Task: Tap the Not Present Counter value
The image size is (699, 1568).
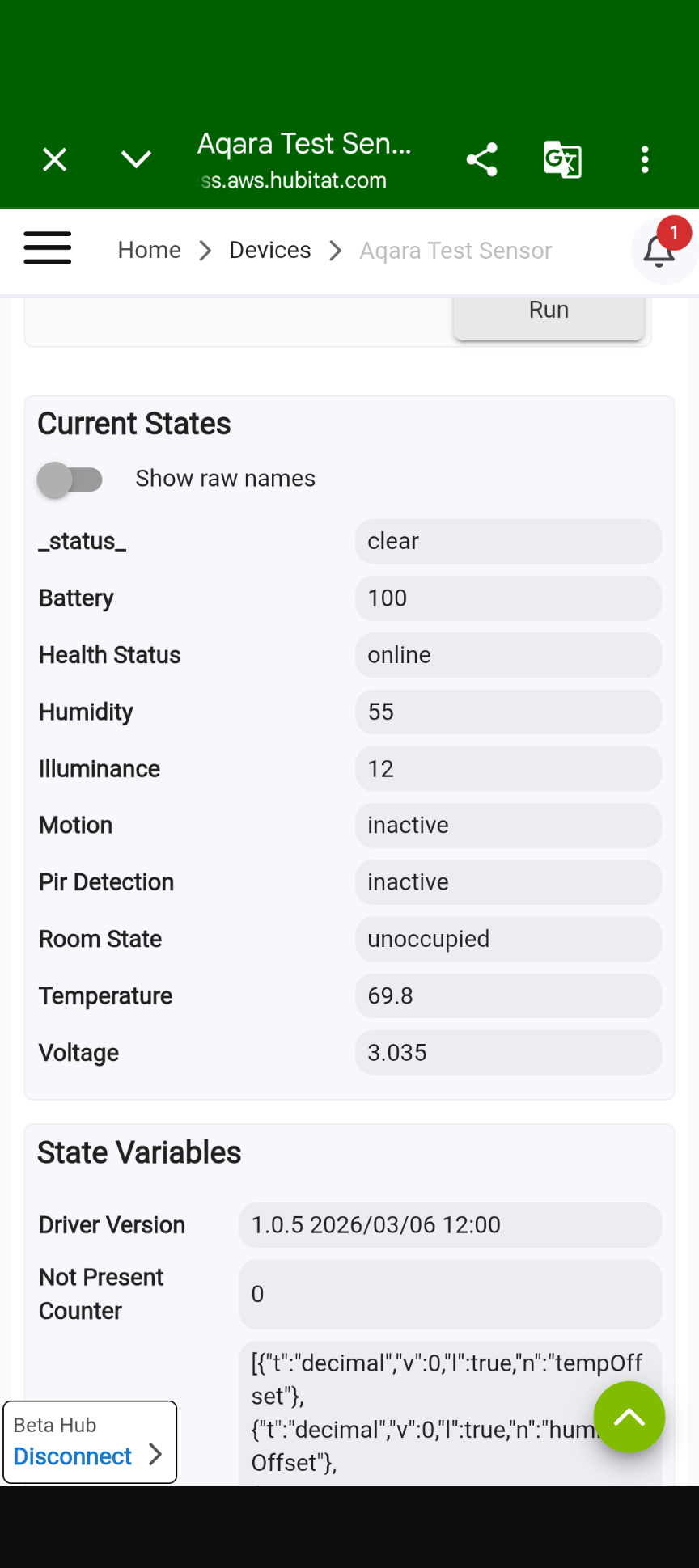Action: pos(450,1294)
